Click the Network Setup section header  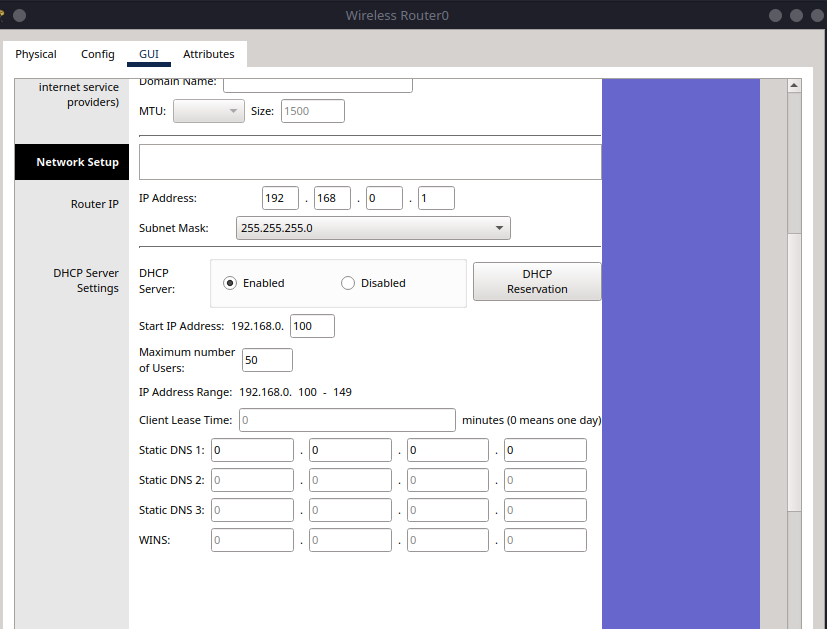pos(72,162)
